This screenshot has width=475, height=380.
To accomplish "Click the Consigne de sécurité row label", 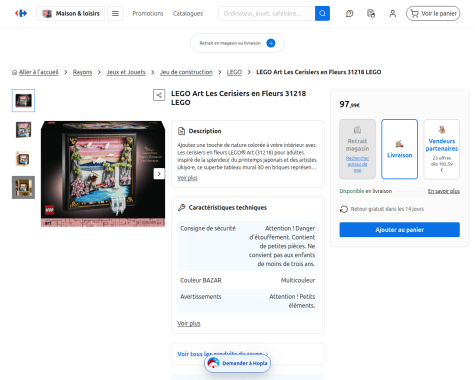I will [208, 228].
